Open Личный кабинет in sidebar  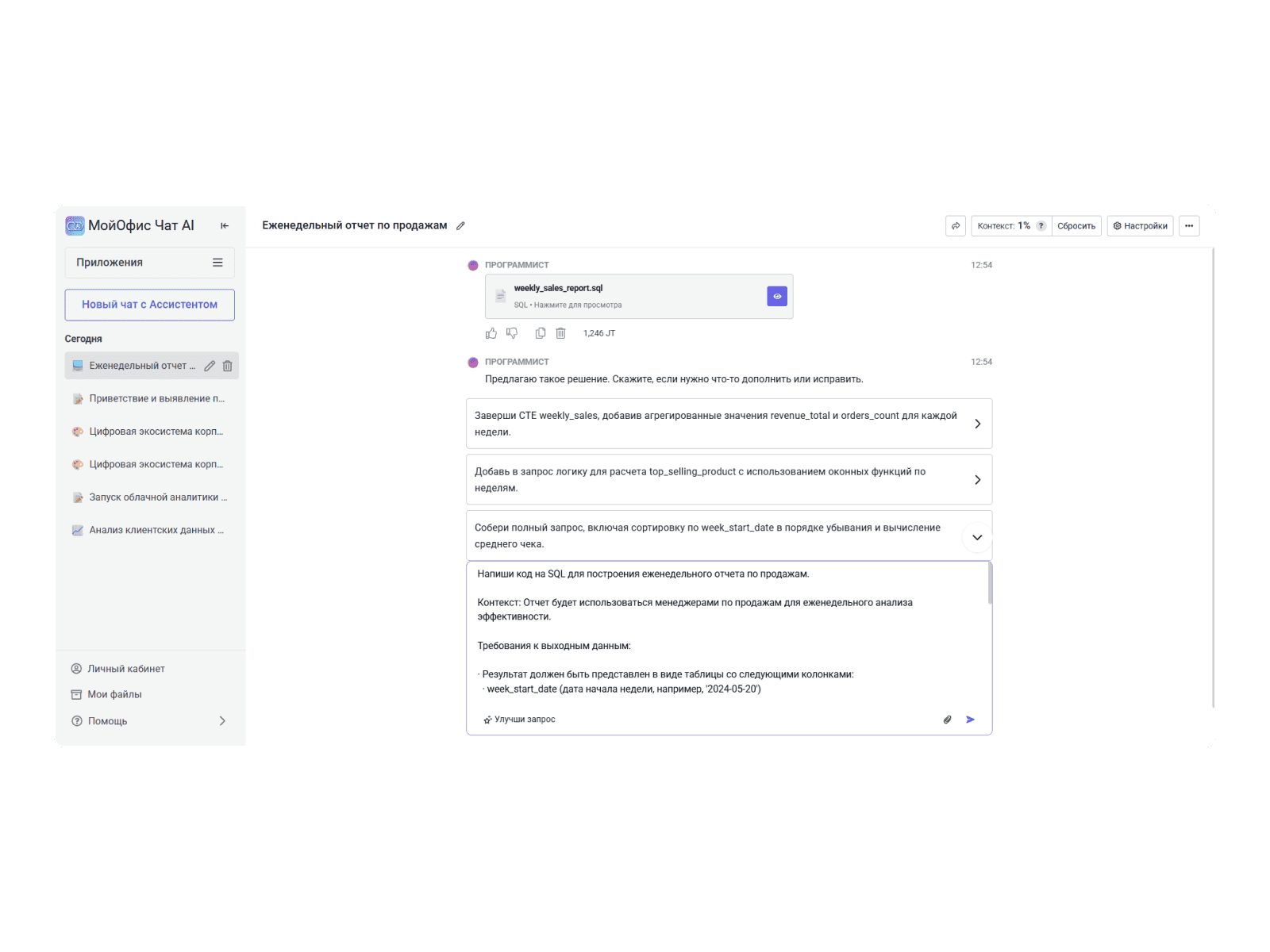[125, 669]
